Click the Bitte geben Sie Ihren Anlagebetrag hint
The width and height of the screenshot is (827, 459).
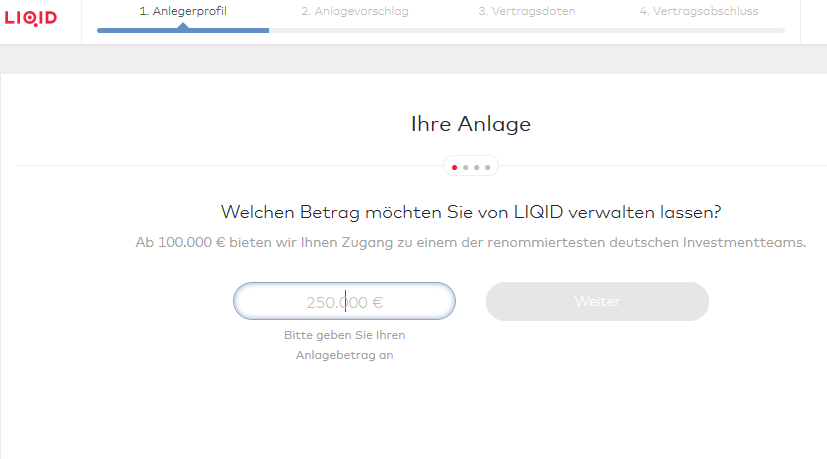(x=344, y=345)
